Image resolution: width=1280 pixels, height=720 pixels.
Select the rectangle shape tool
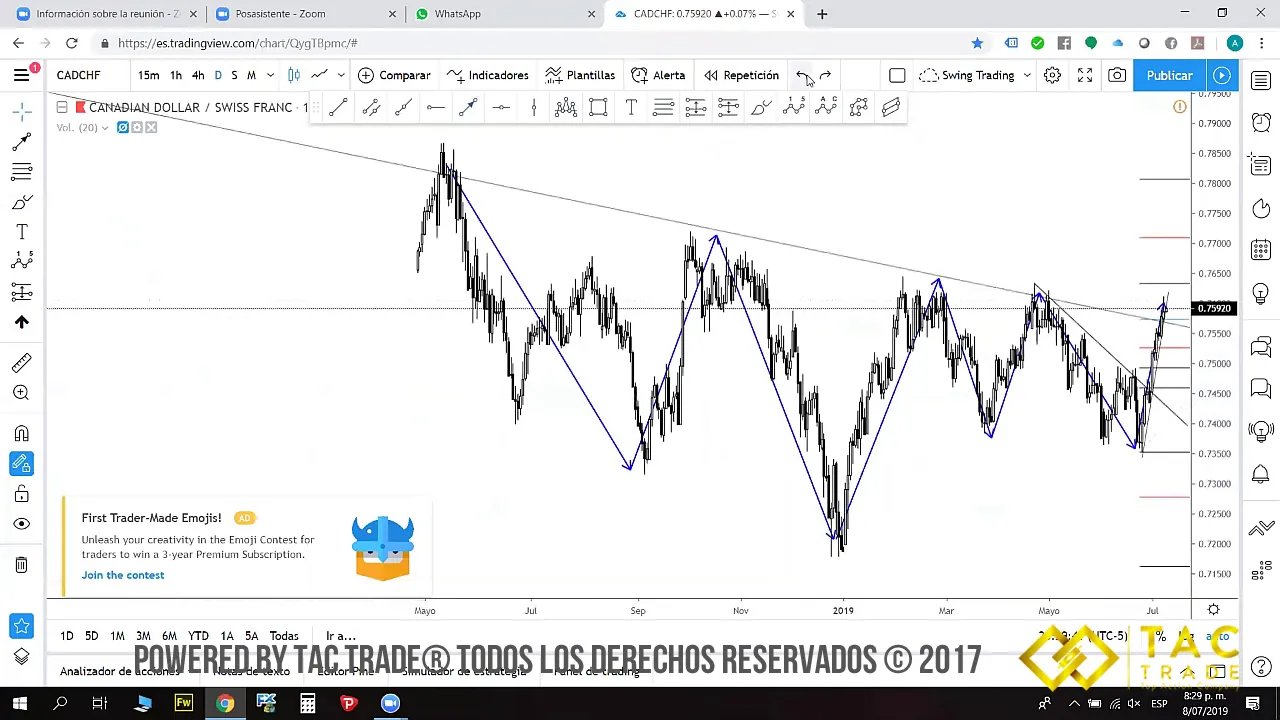click(x=598, y=108)
